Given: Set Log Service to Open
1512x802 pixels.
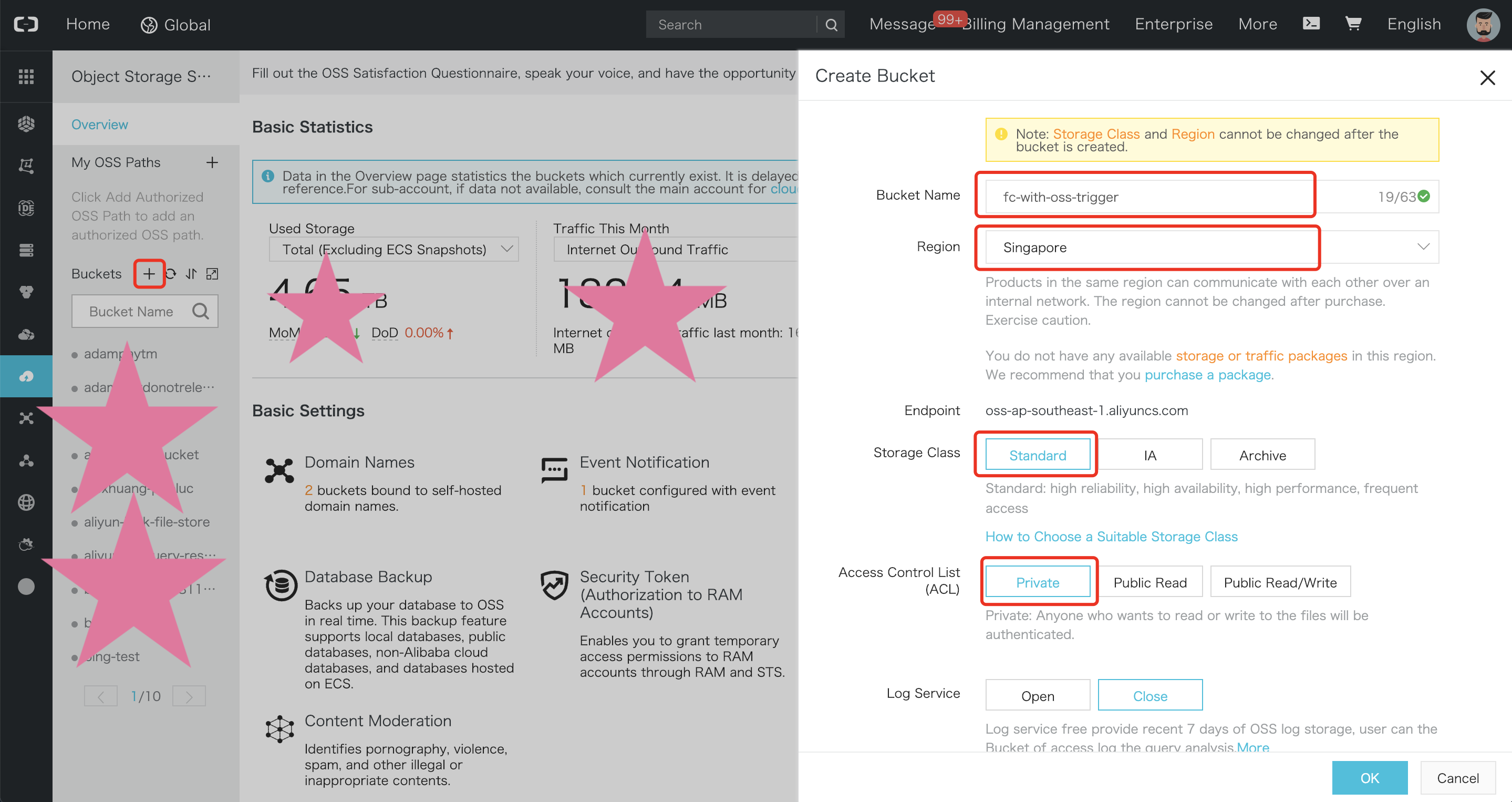Looking at the screenshot, I should click(1037, 696).
